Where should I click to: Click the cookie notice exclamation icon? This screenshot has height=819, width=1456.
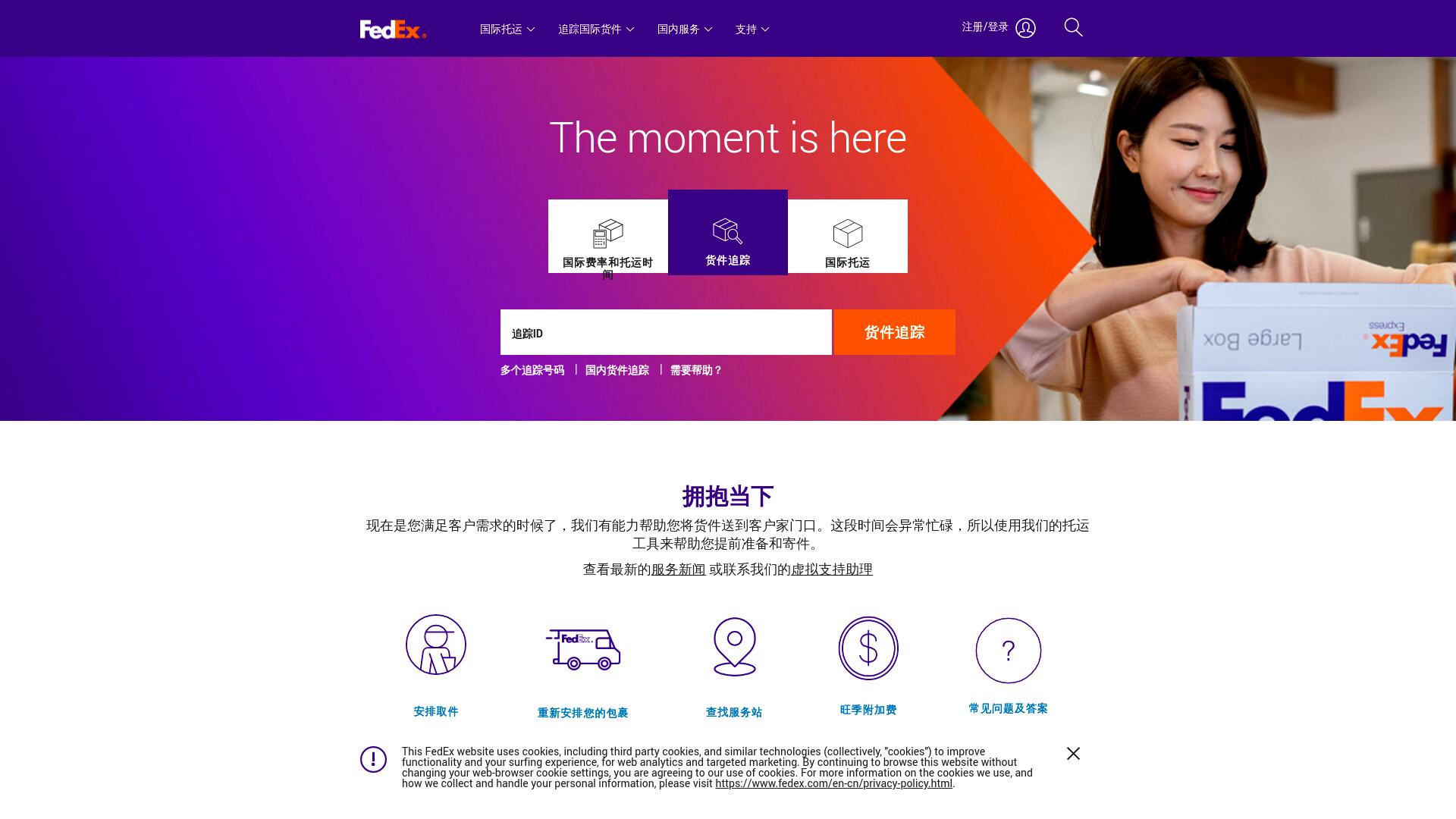pos(373,759)
